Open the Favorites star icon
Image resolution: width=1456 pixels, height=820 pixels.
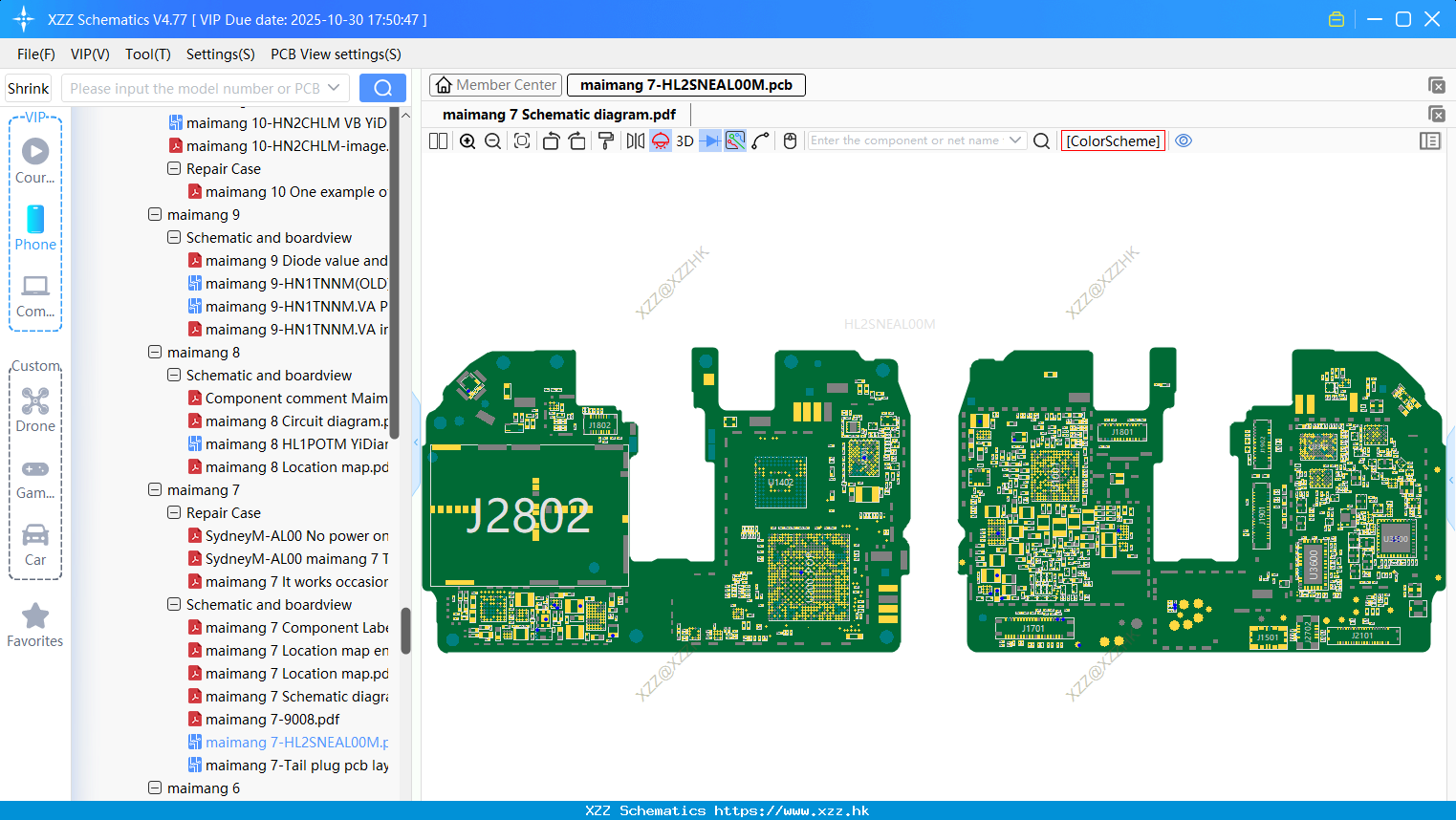(x=35, y=625)
